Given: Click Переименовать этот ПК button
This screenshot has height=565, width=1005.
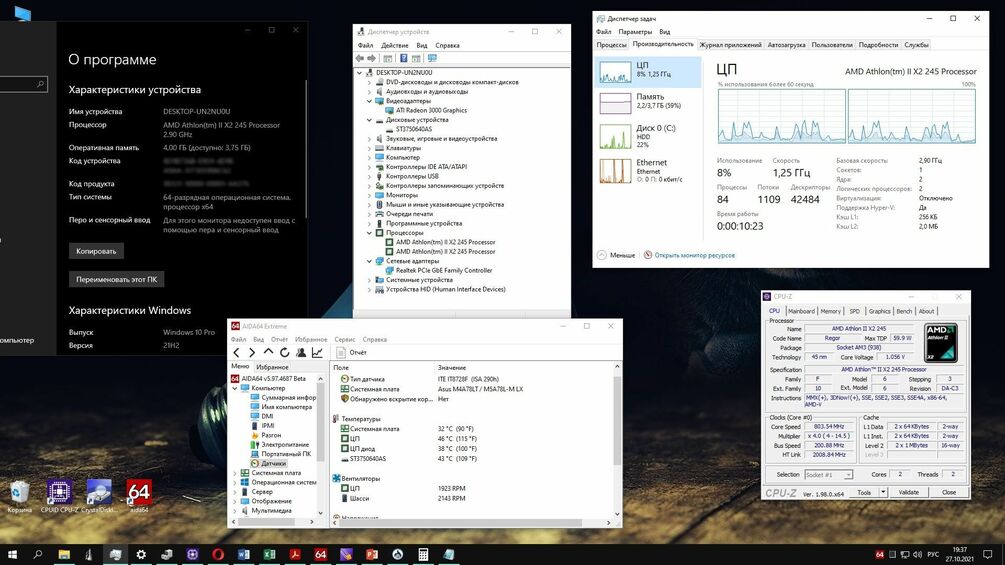Looking at the screenshot, I should click(x=117, y=279).
